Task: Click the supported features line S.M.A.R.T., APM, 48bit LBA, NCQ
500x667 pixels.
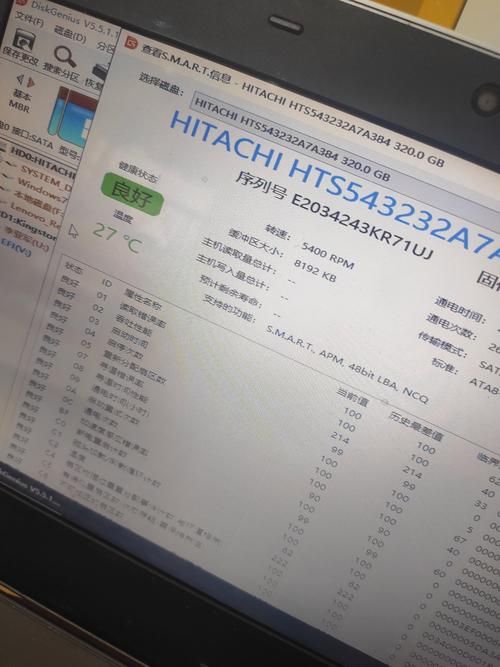Action: pyautogui.click(x=346, y=365)
